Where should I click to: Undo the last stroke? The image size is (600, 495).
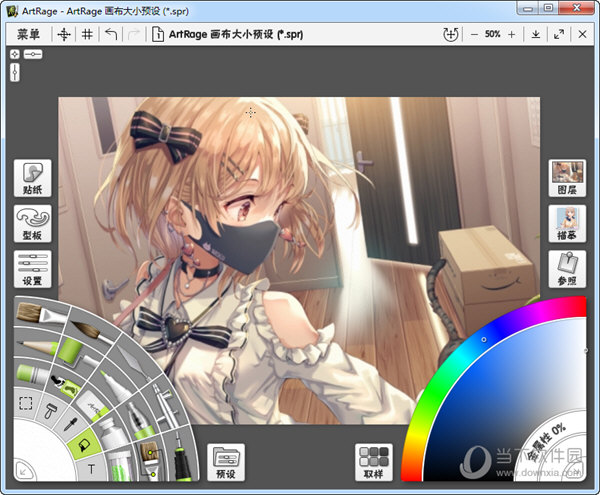(111, 34)
